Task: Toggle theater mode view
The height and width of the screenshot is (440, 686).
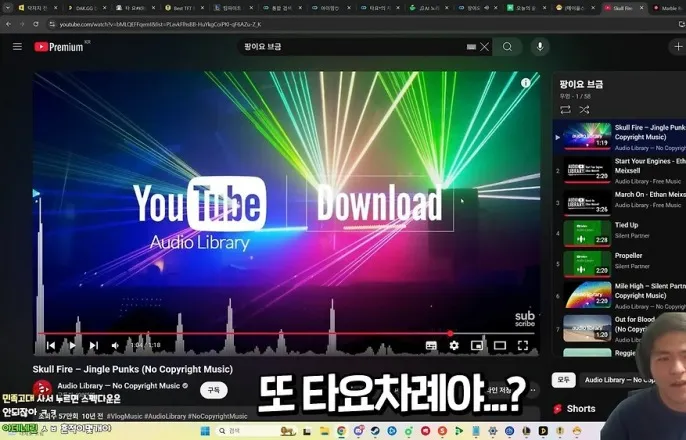Action: click(x=500, y=346)
